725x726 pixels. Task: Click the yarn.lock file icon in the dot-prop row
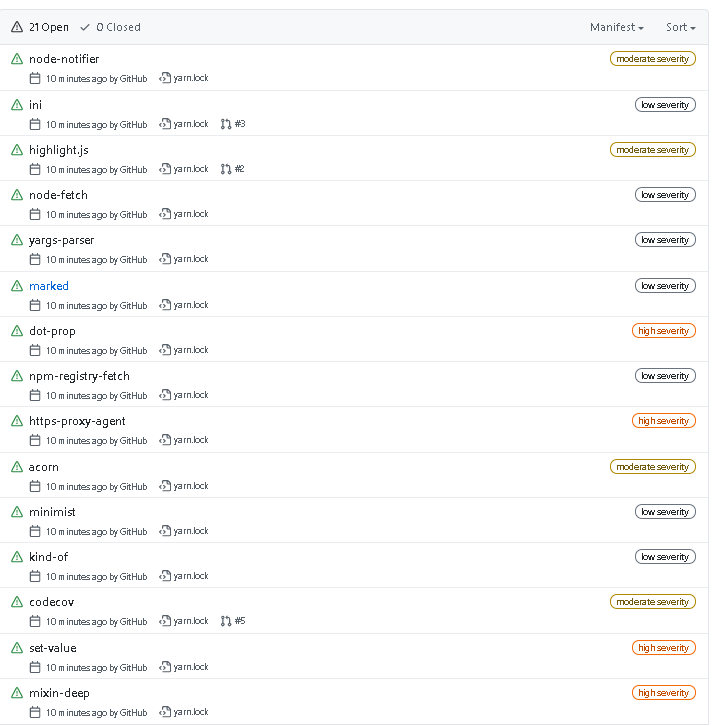(165, 350)
